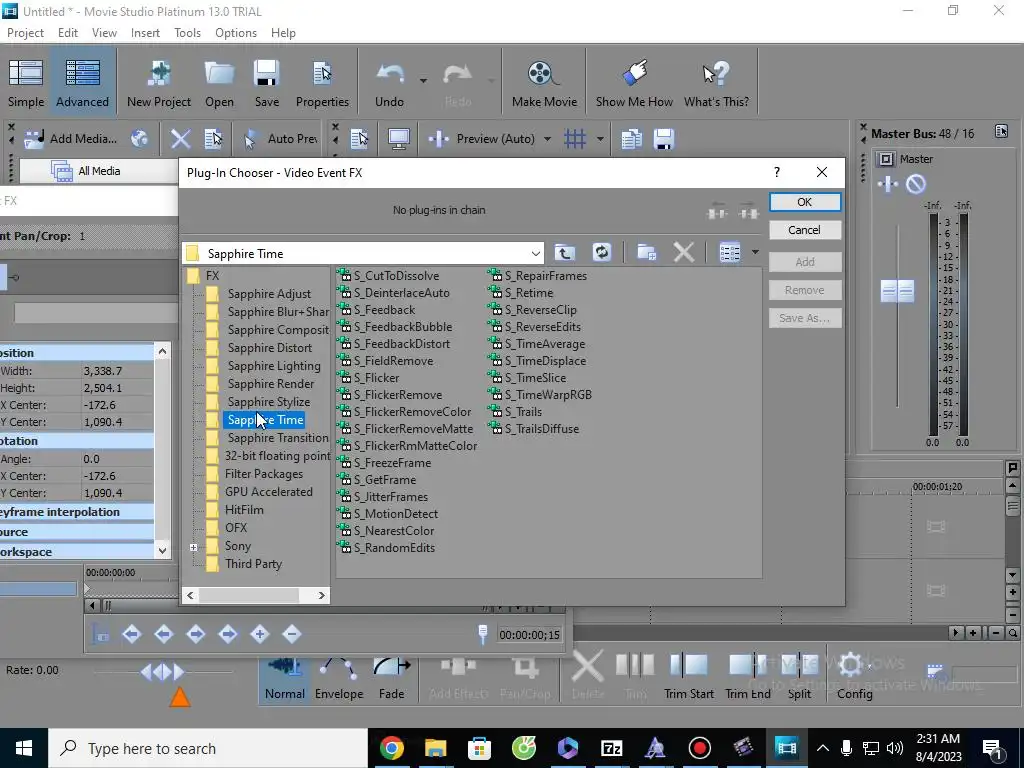The height and width of the screenshot is (768, 1024).
Task: Save the project from the toolbar
Action: click(266, 83)
